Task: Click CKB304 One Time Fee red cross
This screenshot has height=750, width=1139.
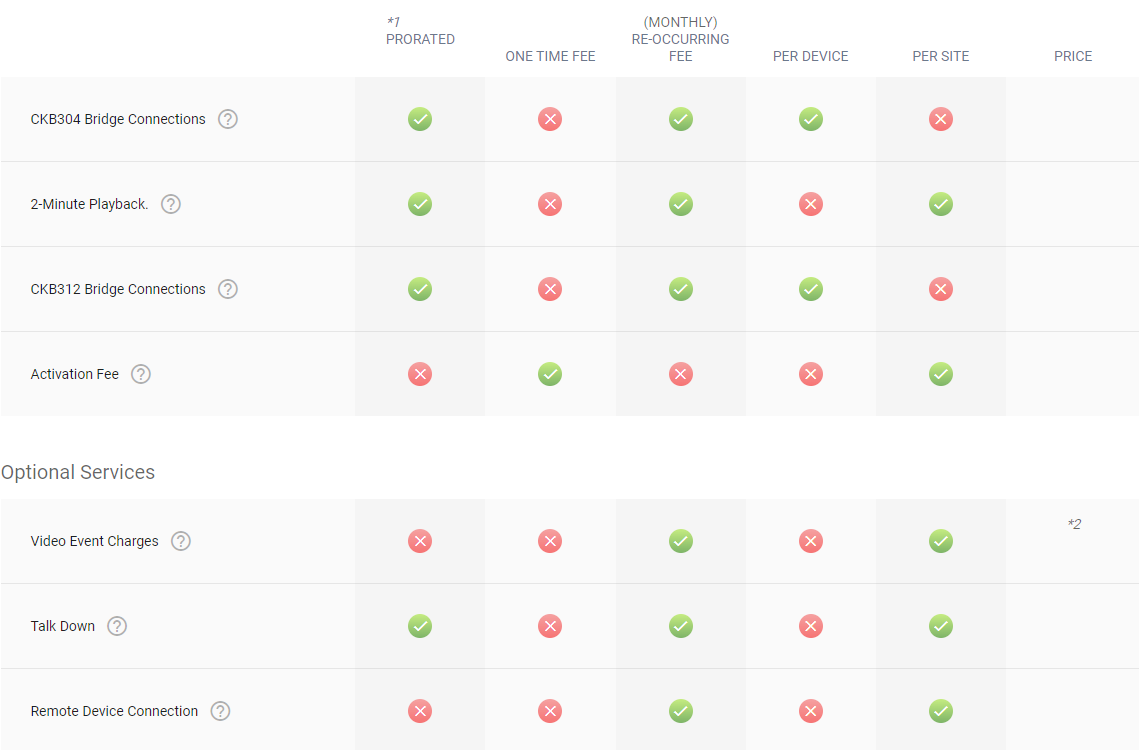Action: pos(550,119)
